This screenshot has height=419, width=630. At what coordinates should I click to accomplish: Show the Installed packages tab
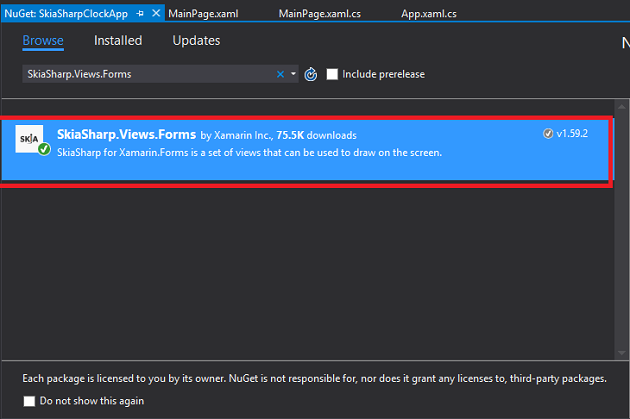[x=118, y=41]
